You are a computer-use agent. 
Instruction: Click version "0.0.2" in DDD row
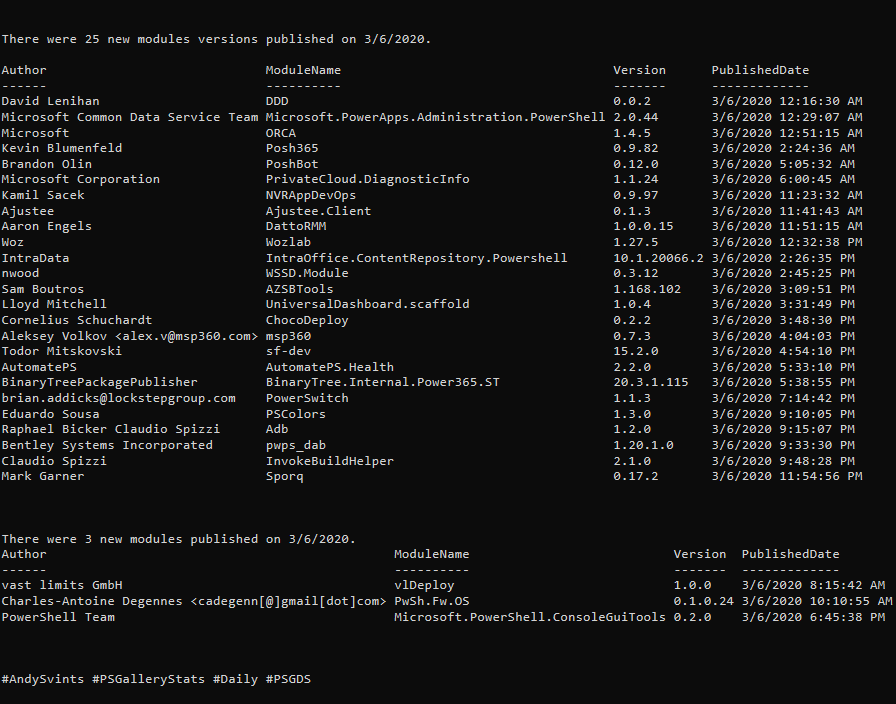pyautogui.click(x=632, y=101)
